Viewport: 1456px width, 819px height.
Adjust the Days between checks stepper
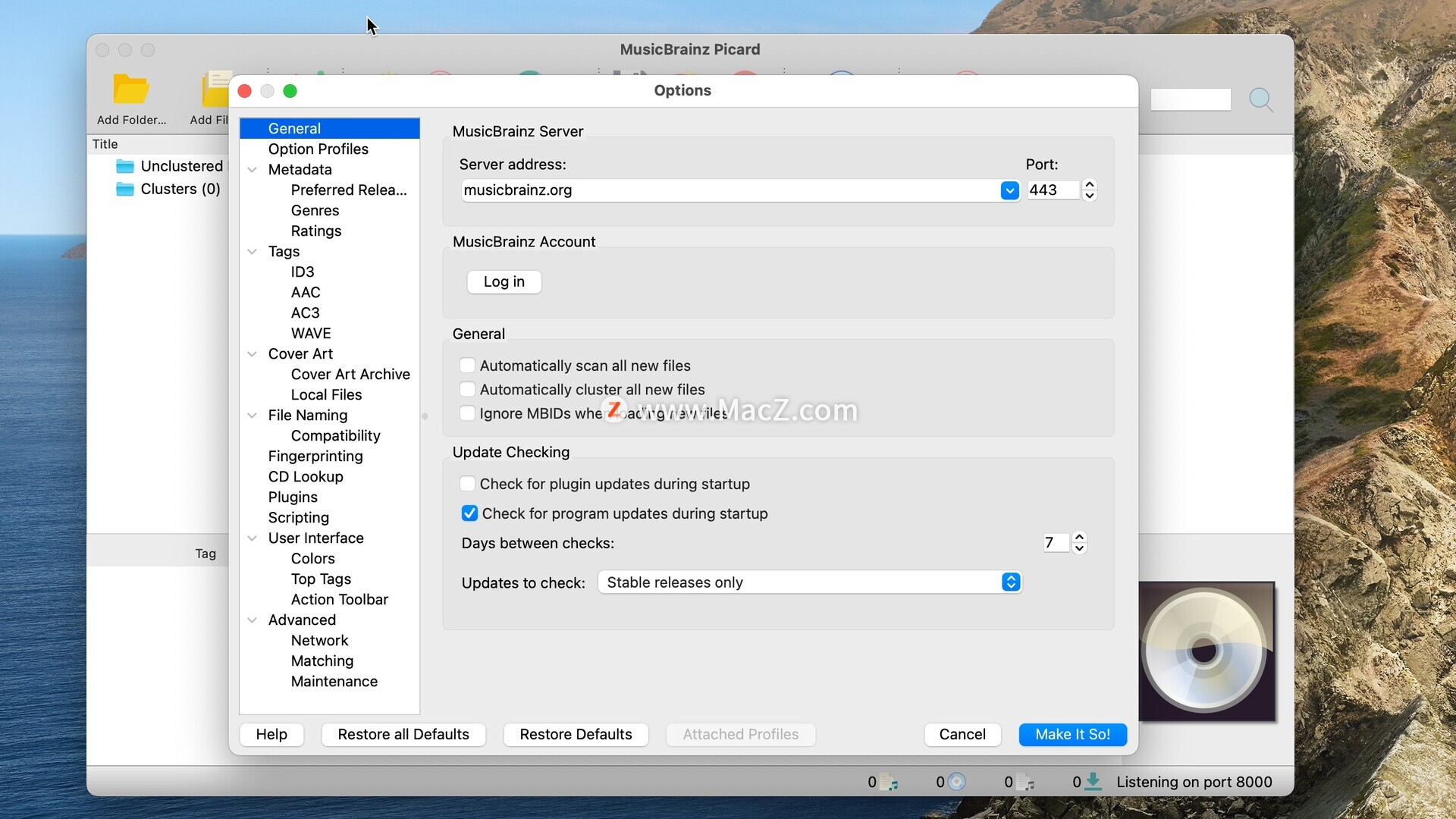click(x=1080, y=543)
